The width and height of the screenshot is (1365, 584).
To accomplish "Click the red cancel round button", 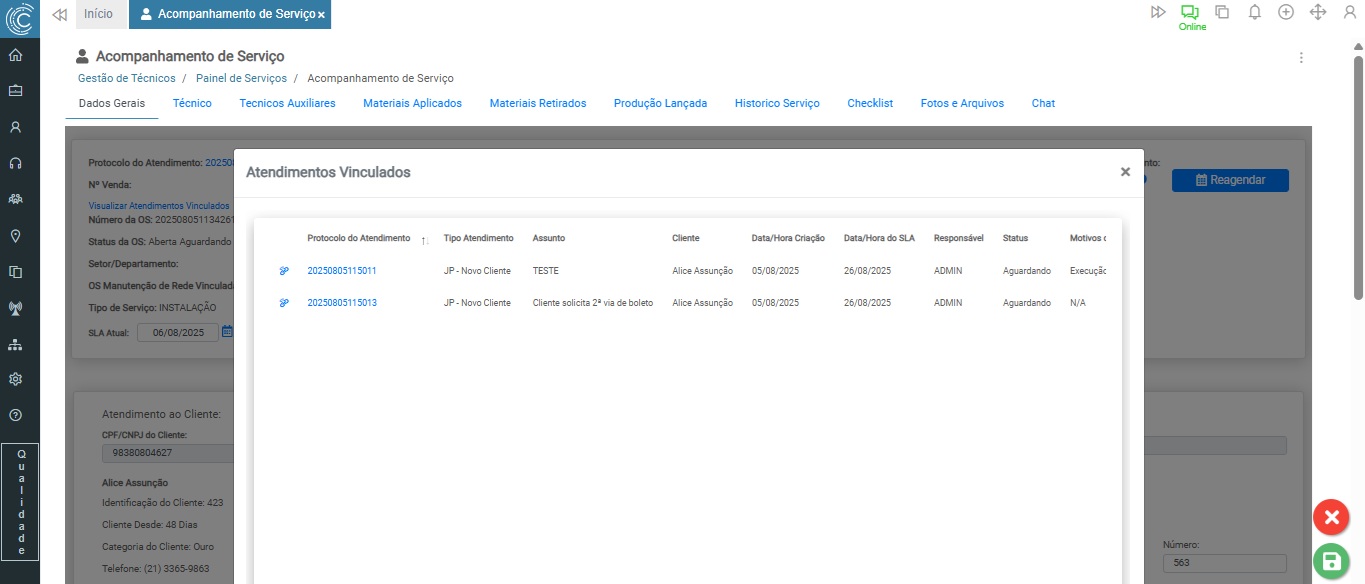I will pos(1331,517).
